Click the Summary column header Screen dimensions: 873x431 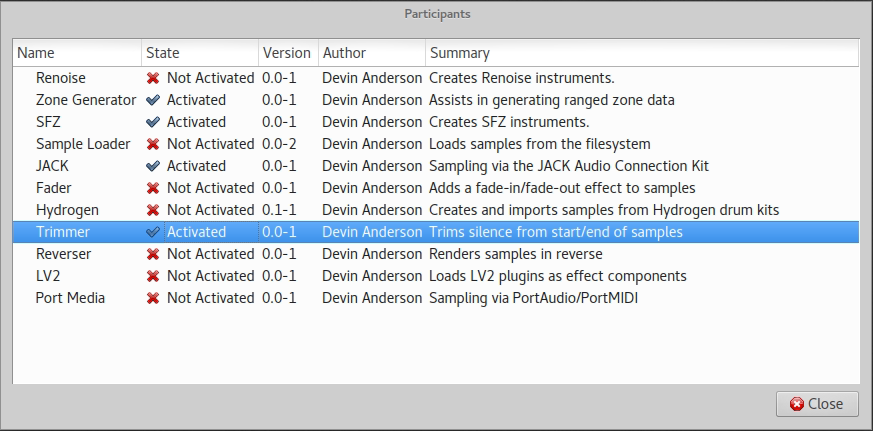click(x=640, y=53)
